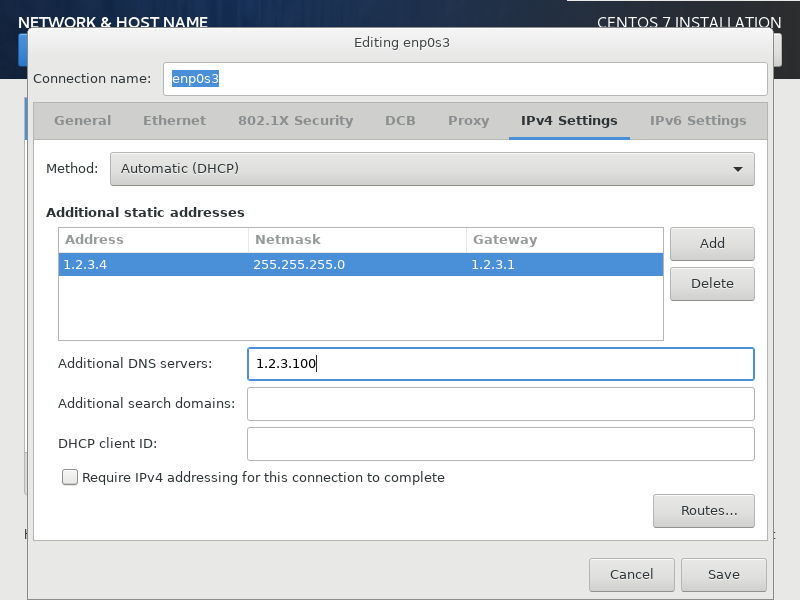
Task: Open the Ethernet tab
Action: point(174,121)
